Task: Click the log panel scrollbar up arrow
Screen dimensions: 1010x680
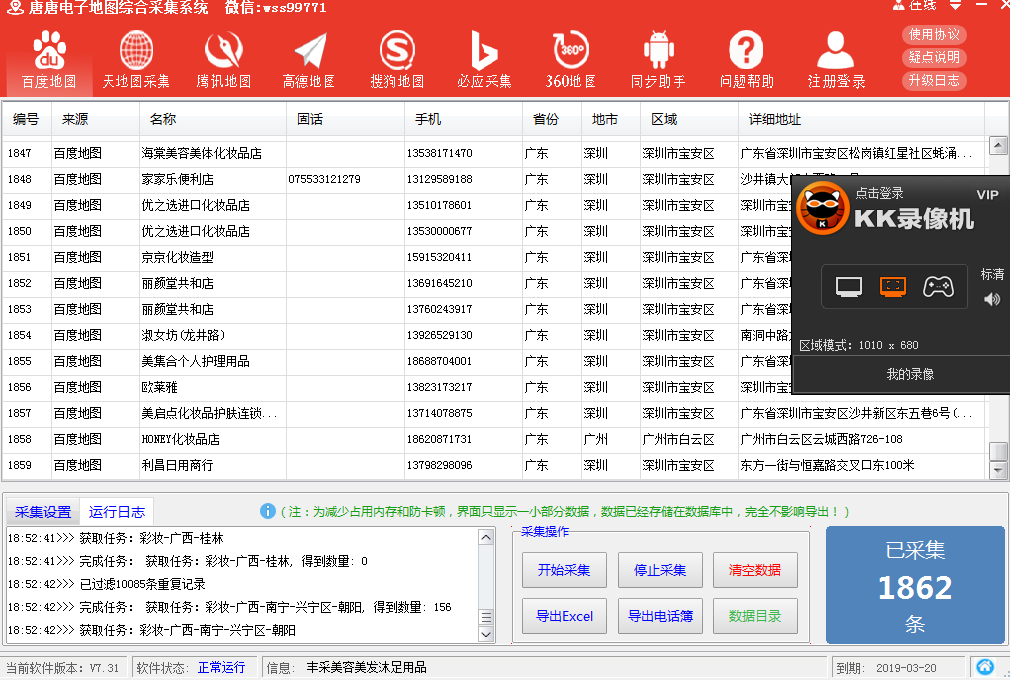Action: 486,537
